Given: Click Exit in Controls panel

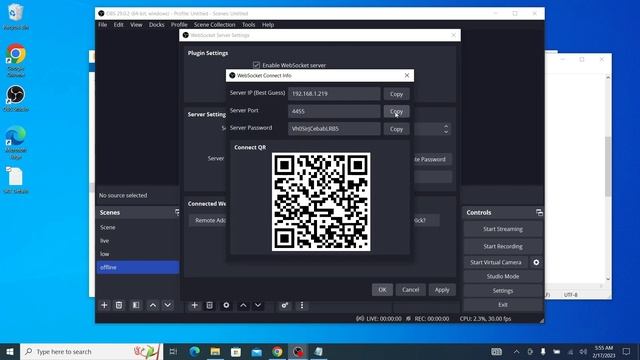Looking at the screenshot, I should (503, 305).
